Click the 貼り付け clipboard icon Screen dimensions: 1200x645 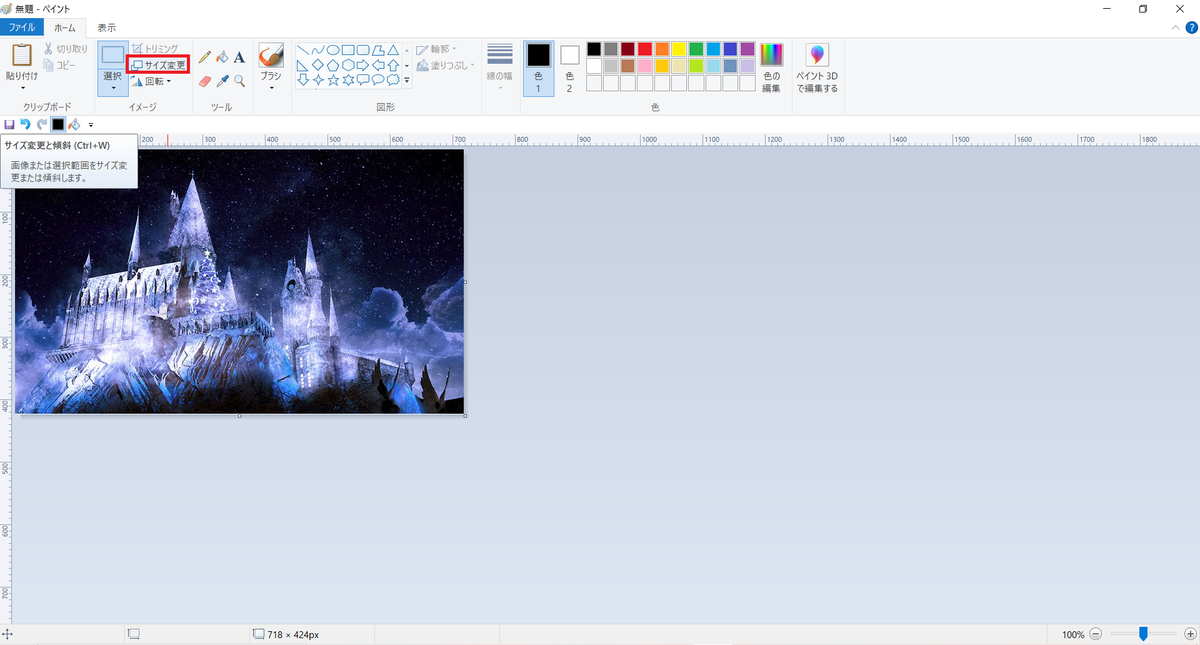(x=22, y=55)
